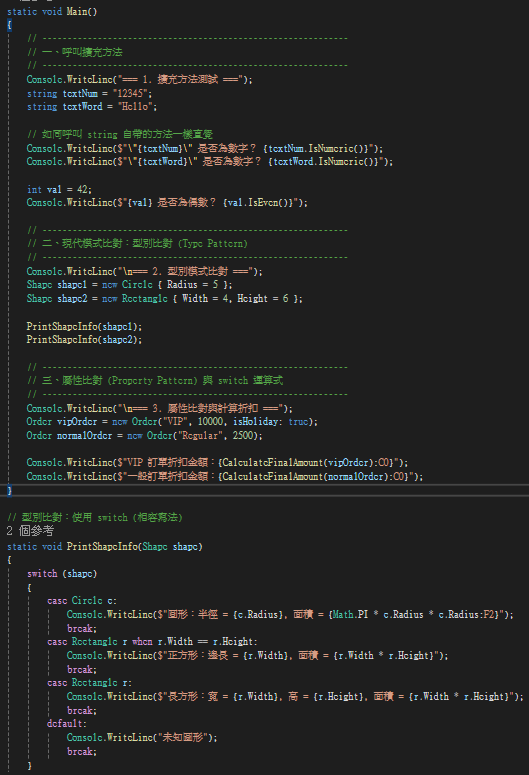Click the normalOrder = new Order("Regular", 2500) line
529x775 pixels.
(144, 435)
